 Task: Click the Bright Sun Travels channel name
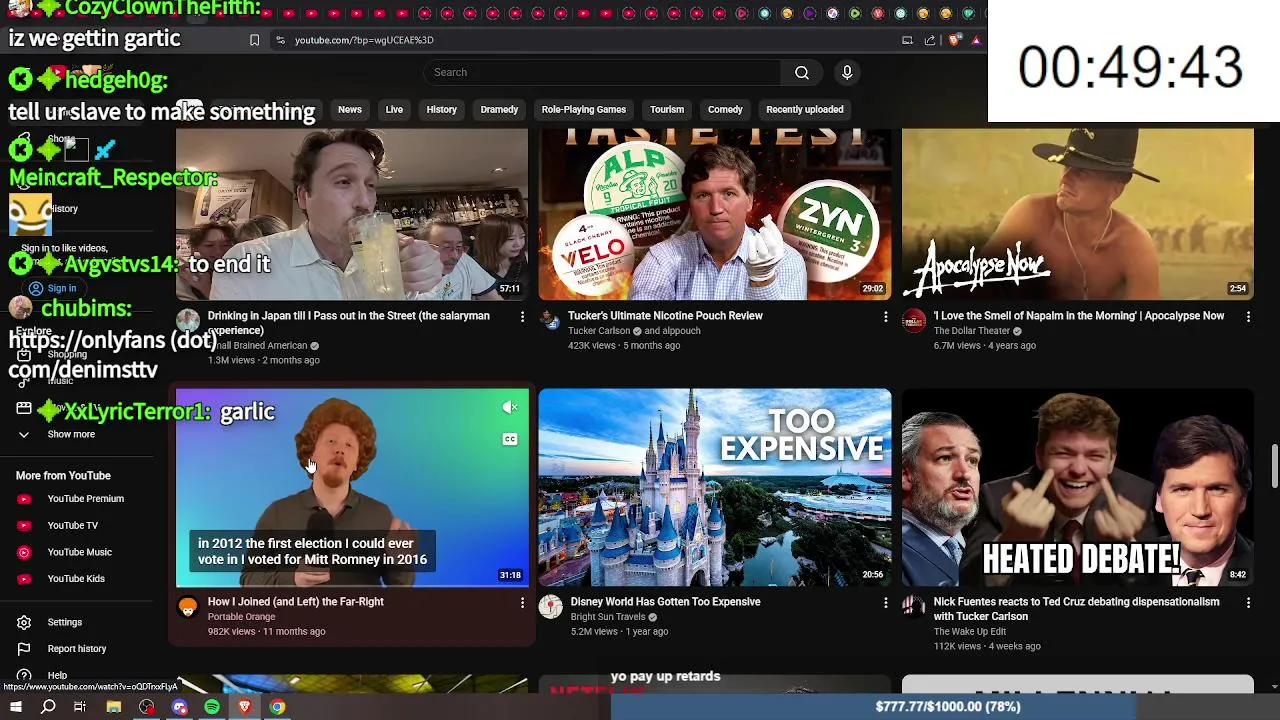coord(608,617)
